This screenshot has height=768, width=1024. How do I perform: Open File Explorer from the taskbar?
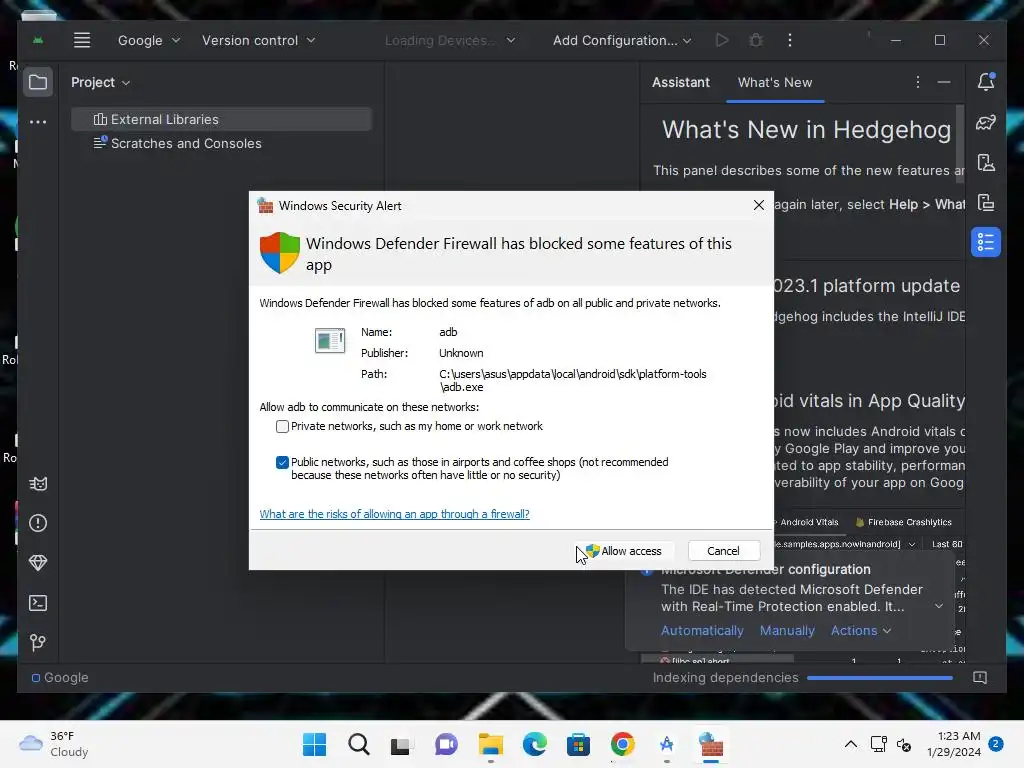point(490,744)
